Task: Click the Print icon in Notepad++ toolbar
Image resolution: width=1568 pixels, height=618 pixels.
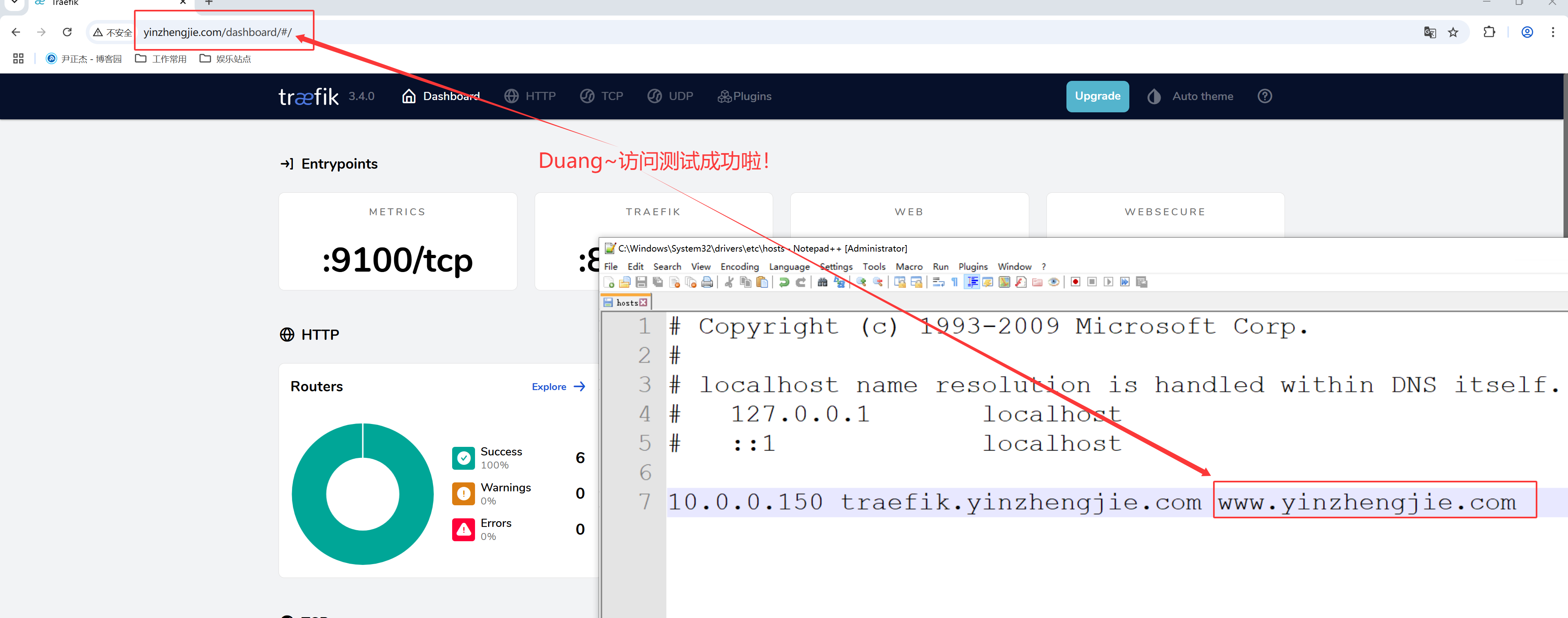Action: (707, 282)
